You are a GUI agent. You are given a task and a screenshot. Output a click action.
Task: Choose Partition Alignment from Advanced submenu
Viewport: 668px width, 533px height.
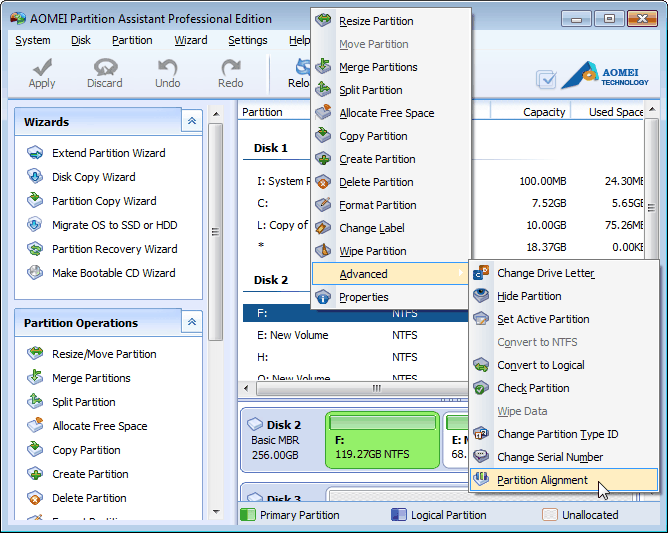coord(563,480)
